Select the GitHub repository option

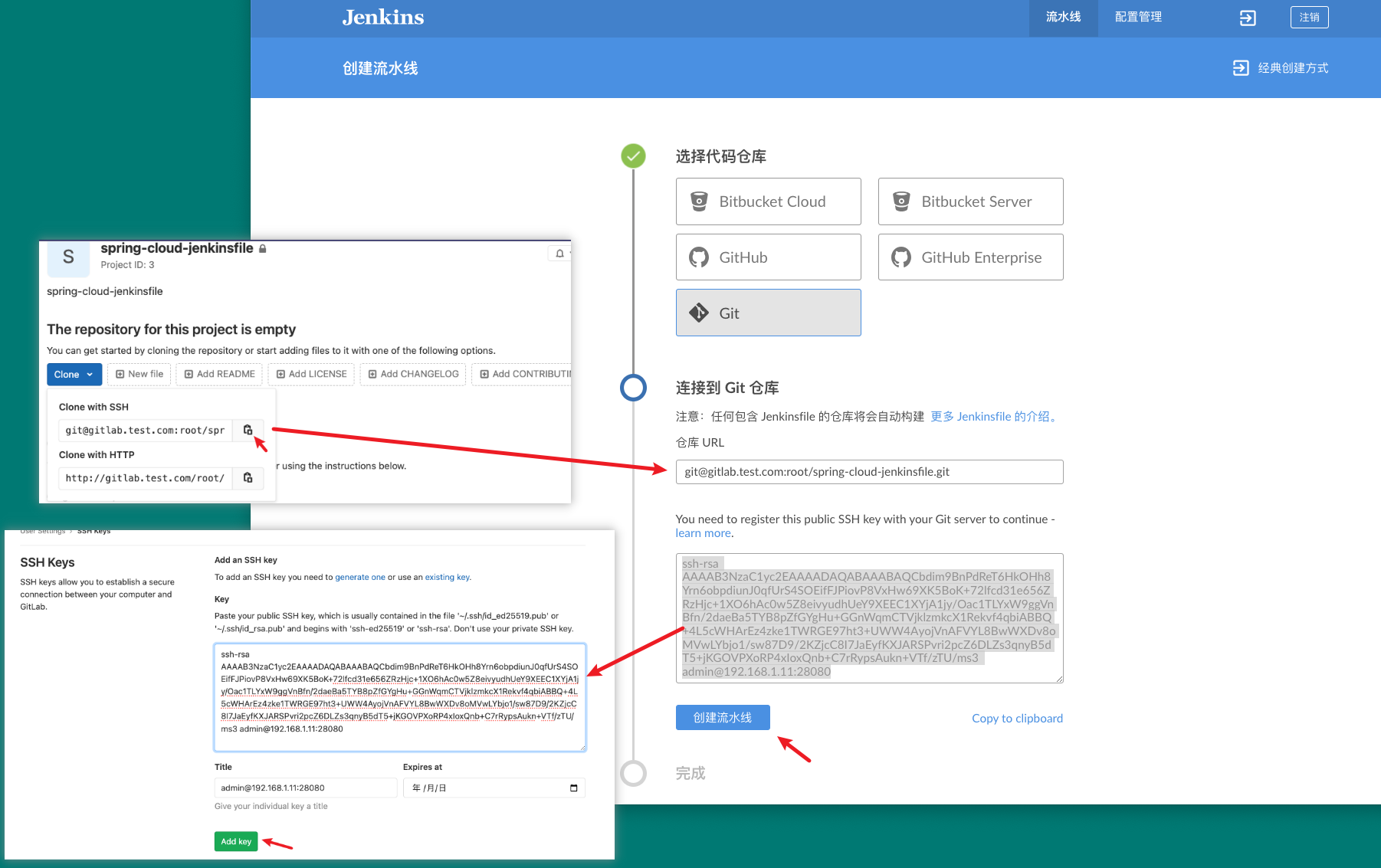click(x=768, y=257)
